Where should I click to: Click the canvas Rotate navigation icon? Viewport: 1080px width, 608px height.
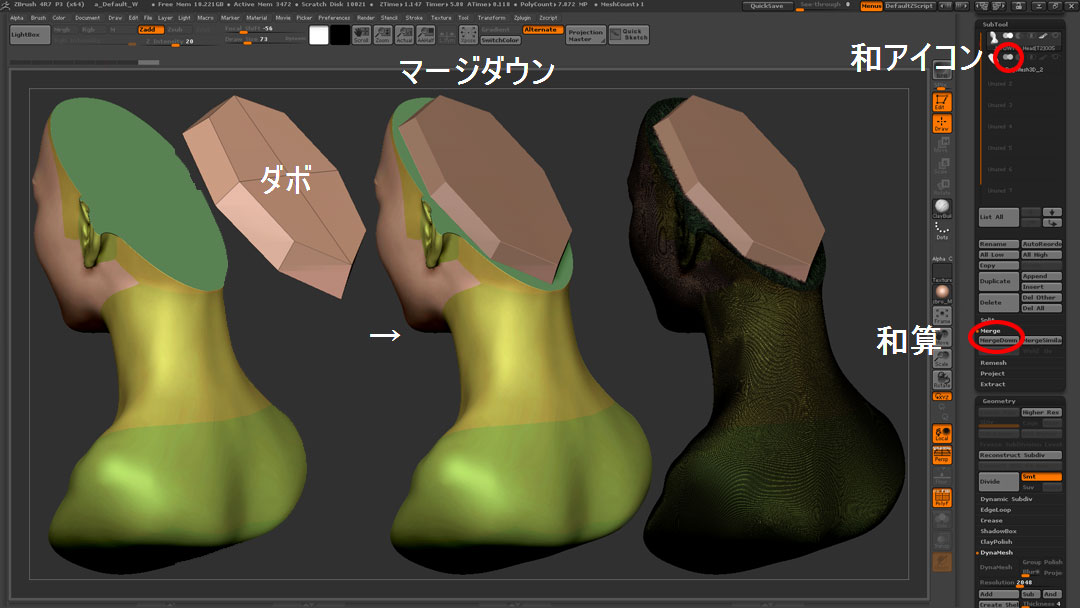point(942,379)
